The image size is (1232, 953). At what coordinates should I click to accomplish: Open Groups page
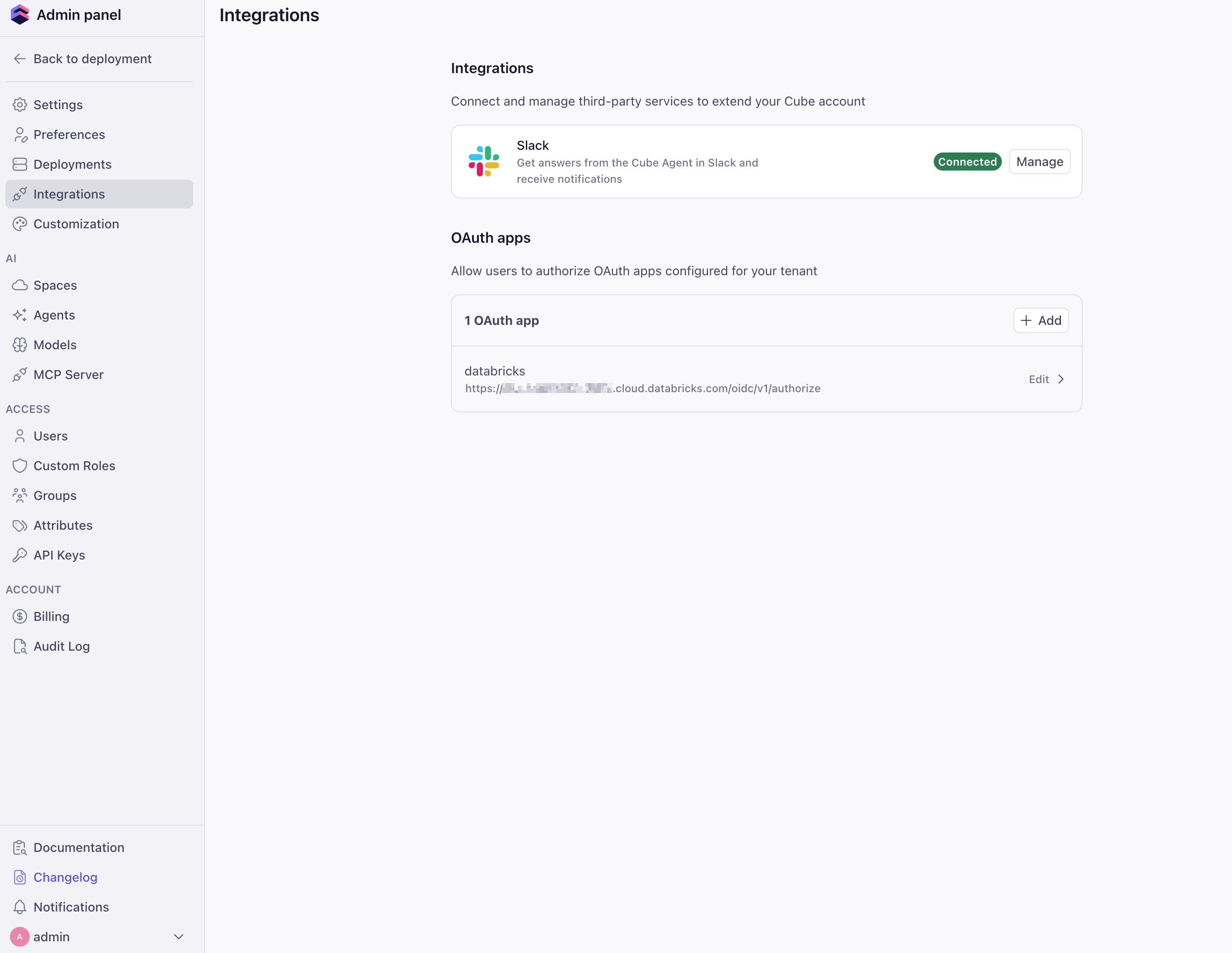99,495
